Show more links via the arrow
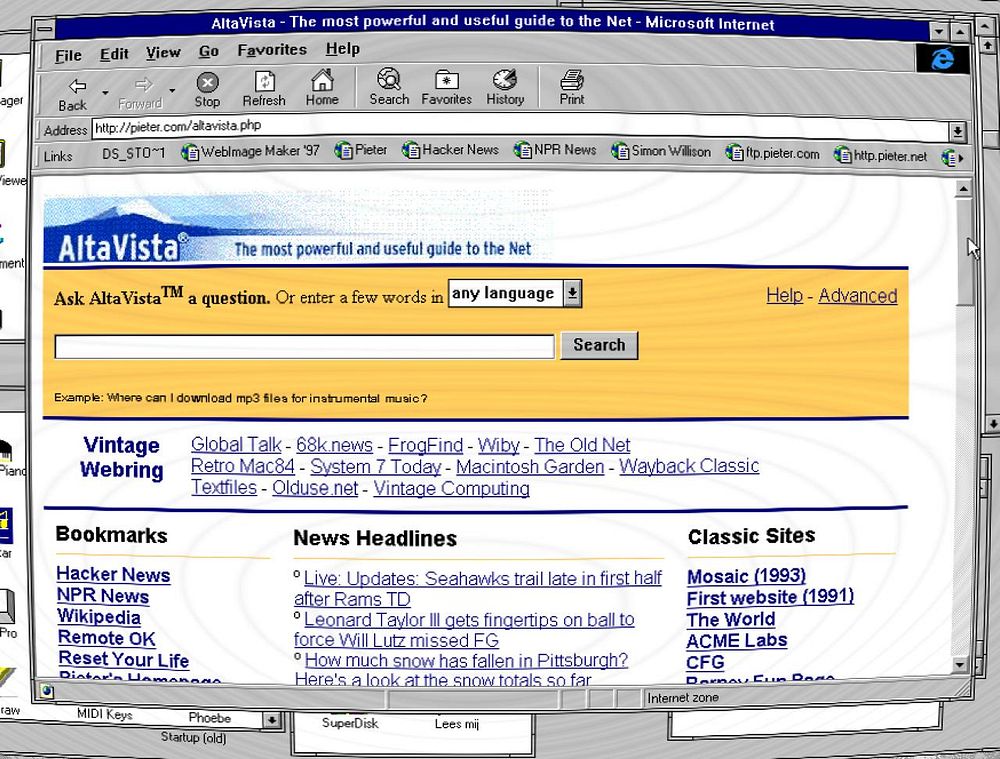The image size is (1000, 759). (961, 158)
